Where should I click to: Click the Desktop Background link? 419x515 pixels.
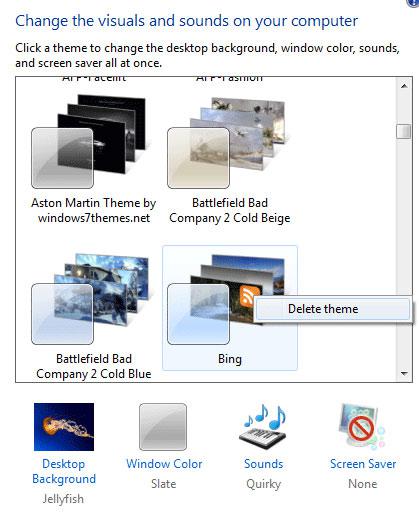(x=64, y=471)
